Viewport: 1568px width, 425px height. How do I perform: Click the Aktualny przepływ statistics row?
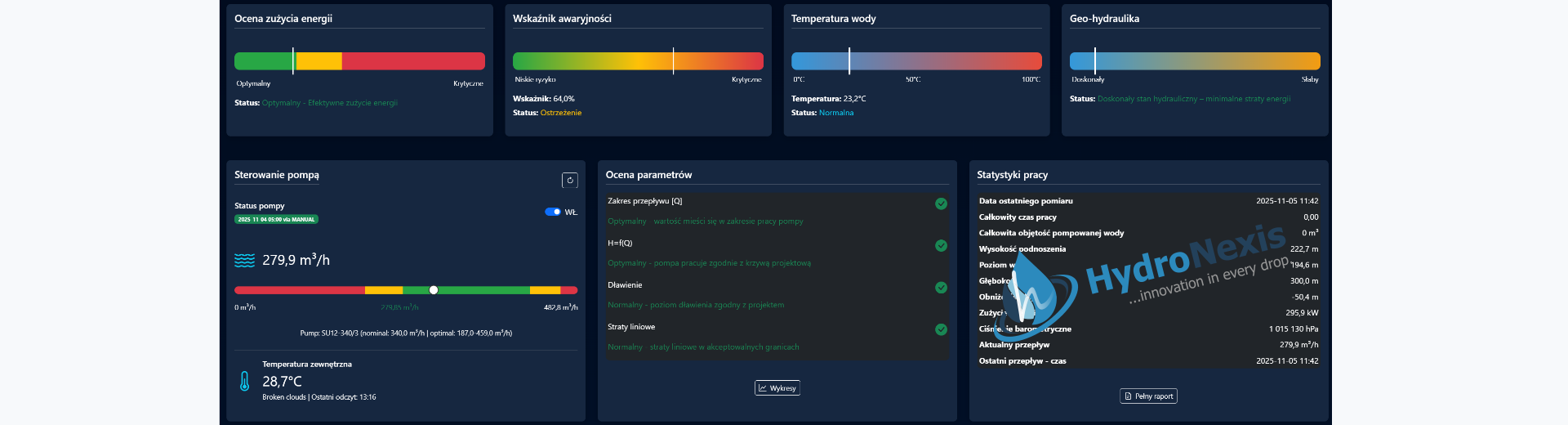point(1147,345)
